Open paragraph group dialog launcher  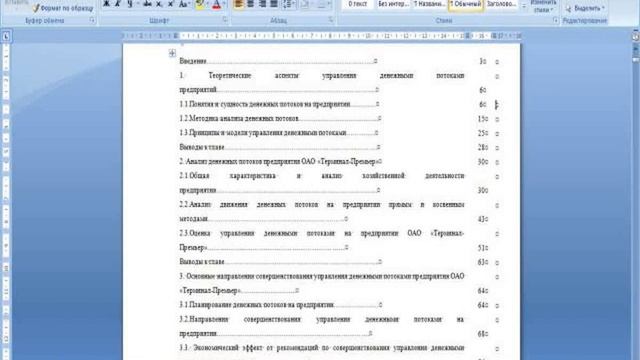click(331, 20)
